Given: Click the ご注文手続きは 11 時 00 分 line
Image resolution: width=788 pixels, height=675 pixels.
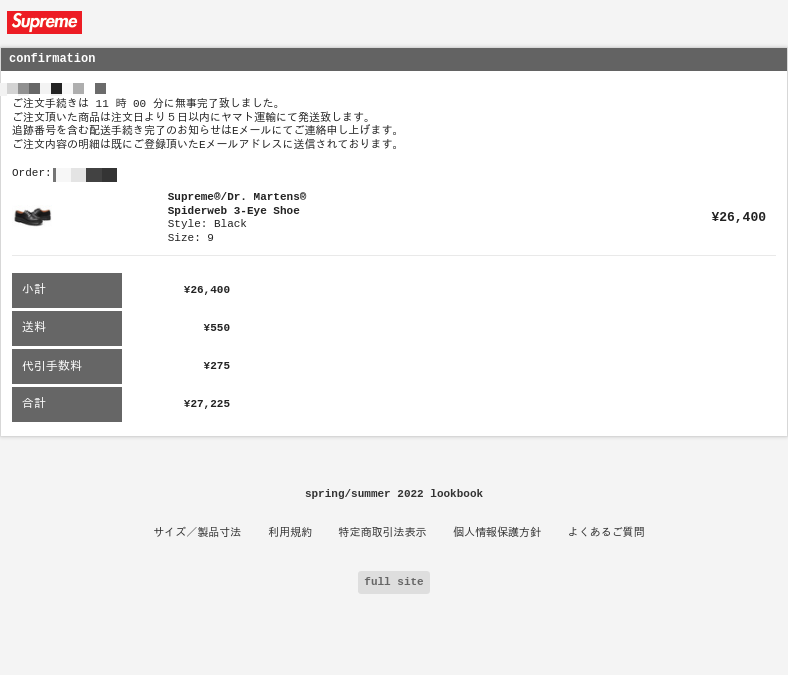Looking at the screenshot, I should click(146, 104).
